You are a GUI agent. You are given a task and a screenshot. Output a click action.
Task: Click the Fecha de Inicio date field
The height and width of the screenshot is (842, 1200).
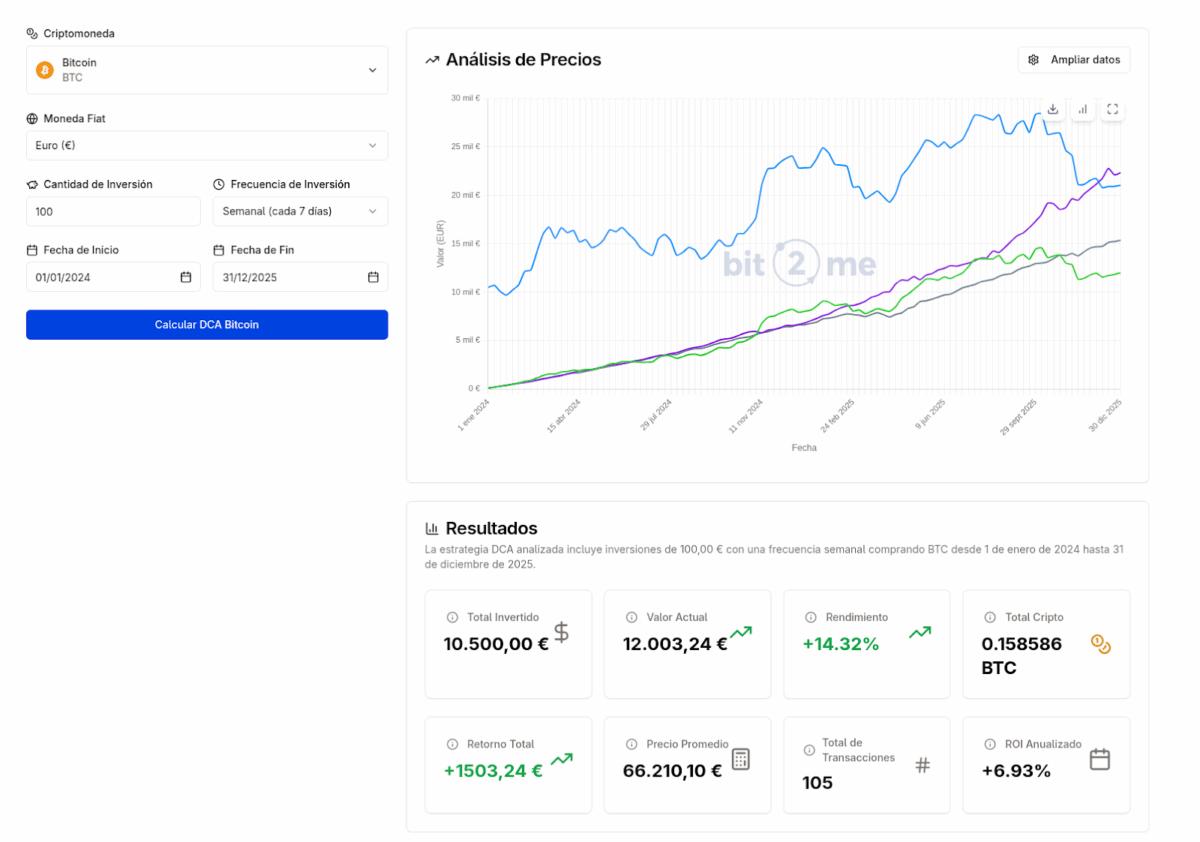(100, 277)
